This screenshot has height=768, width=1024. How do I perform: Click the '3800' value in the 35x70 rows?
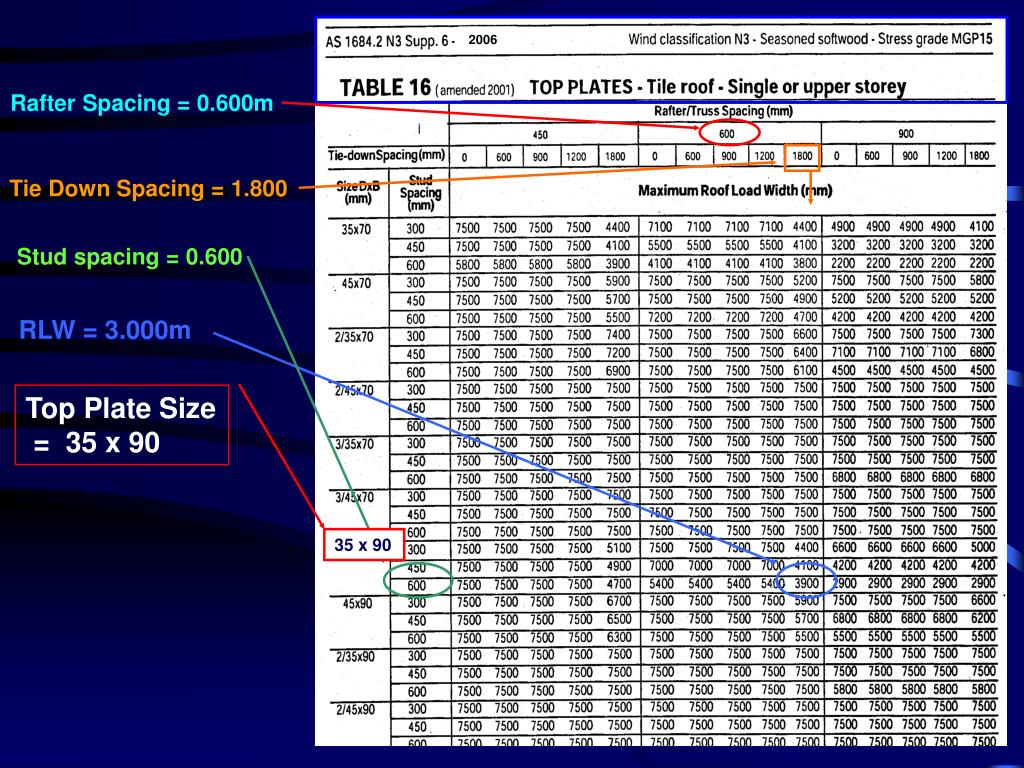click(x=805, y=263)
